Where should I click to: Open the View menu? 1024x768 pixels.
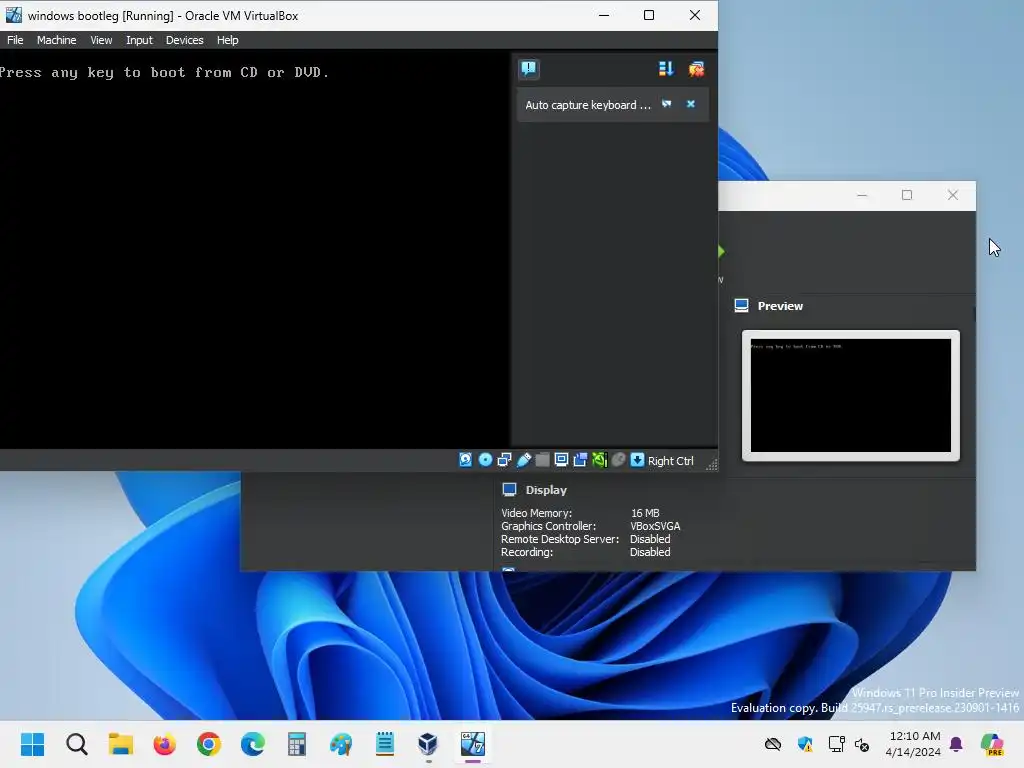point(101,40)
